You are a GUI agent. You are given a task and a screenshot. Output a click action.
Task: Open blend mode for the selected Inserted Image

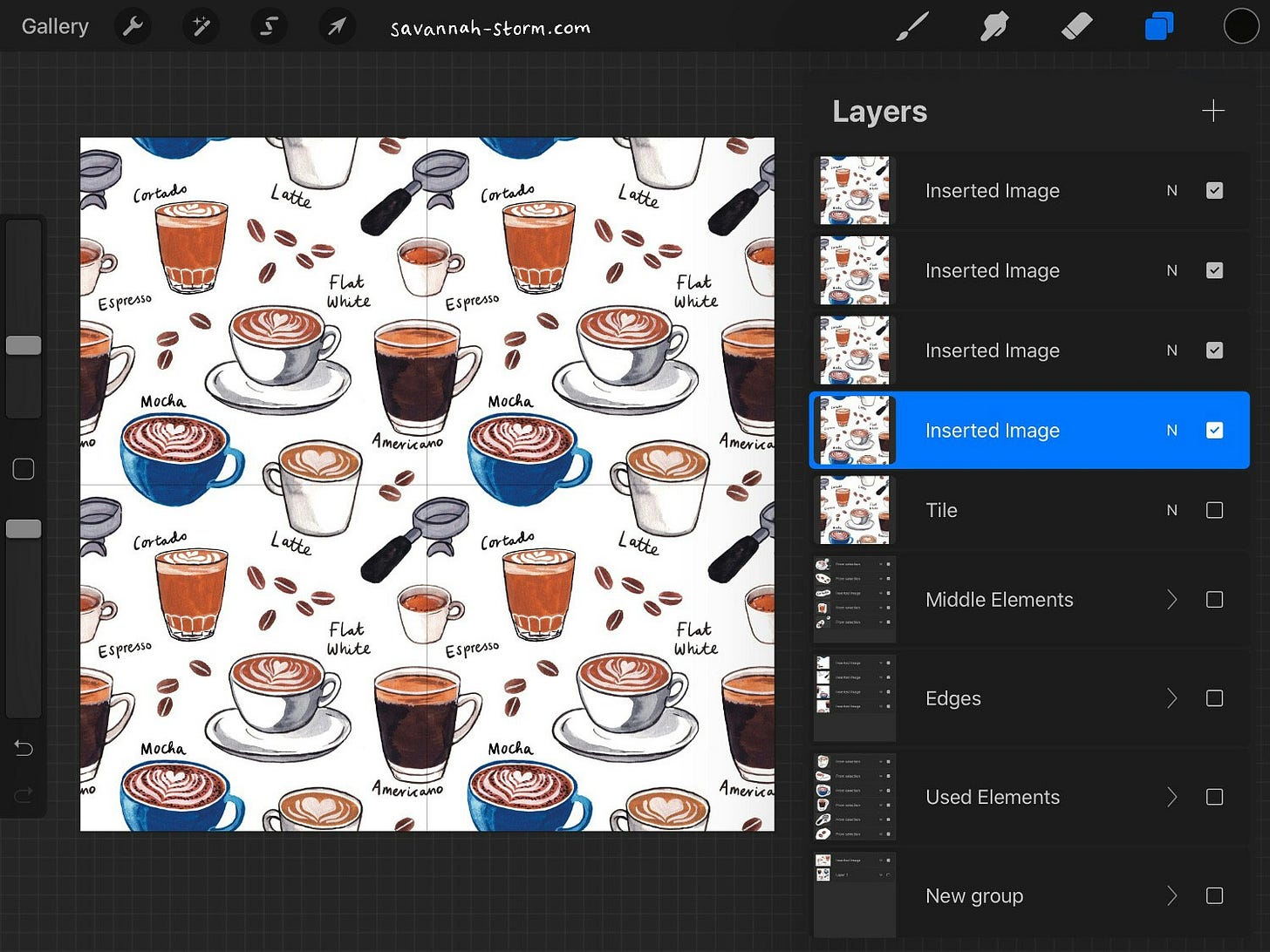(x=1171, y=430)
